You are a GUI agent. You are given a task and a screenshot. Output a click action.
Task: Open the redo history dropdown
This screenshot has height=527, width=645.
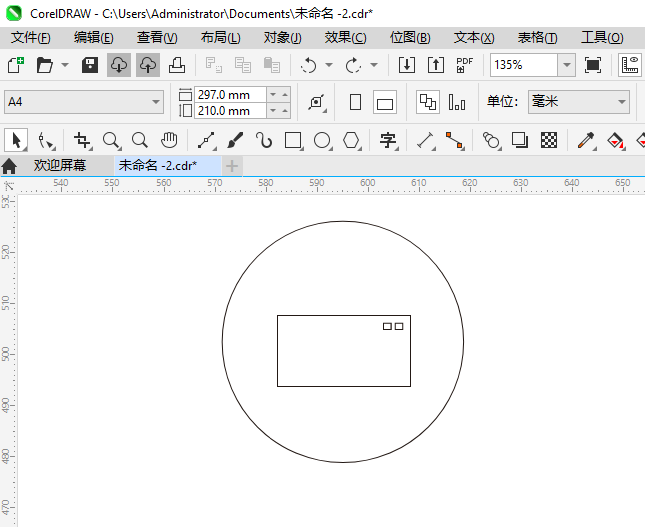tap(374, 65)
